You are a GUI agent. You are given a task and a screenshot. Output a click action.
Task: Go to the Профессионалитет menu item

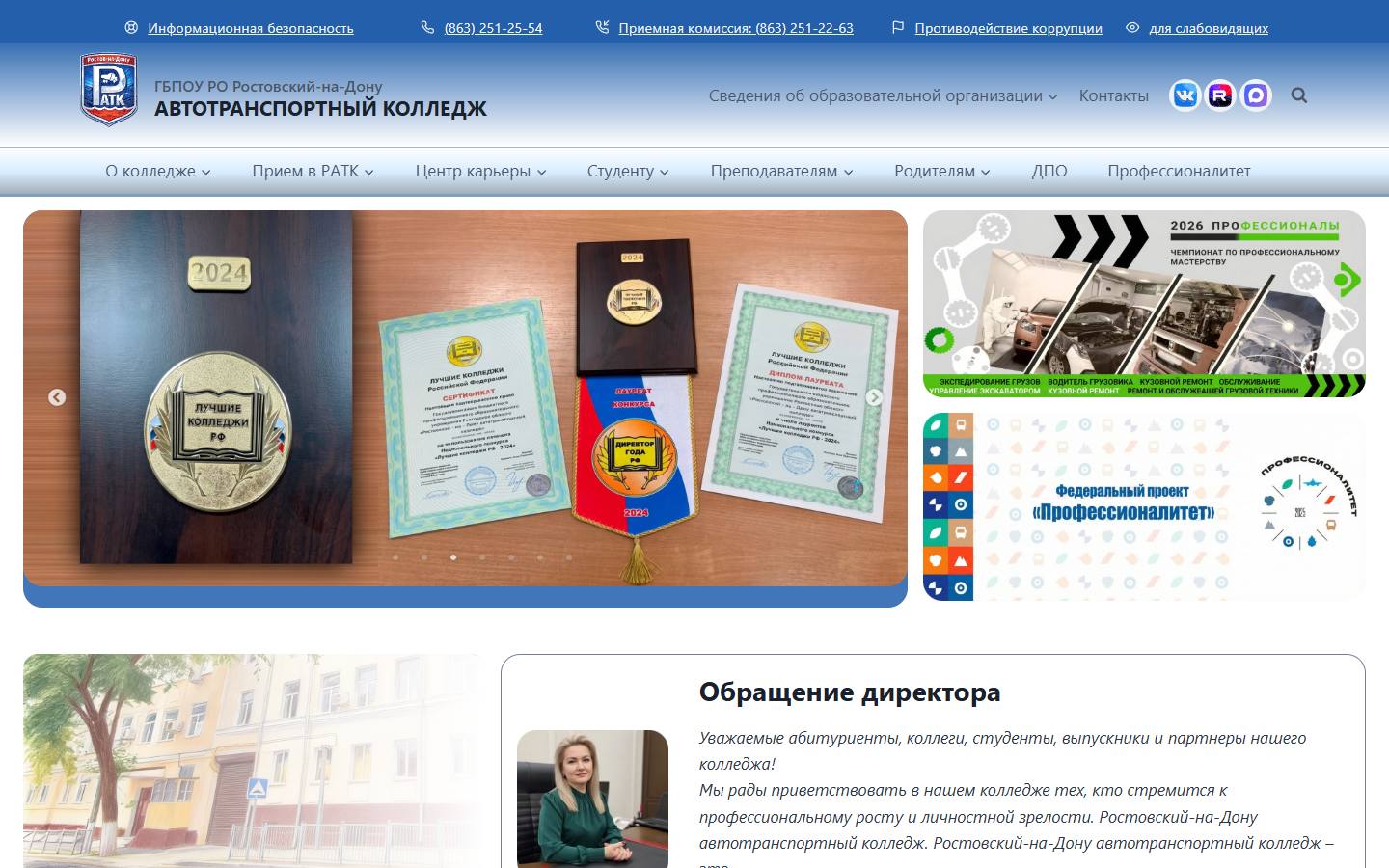[1179, 171]
